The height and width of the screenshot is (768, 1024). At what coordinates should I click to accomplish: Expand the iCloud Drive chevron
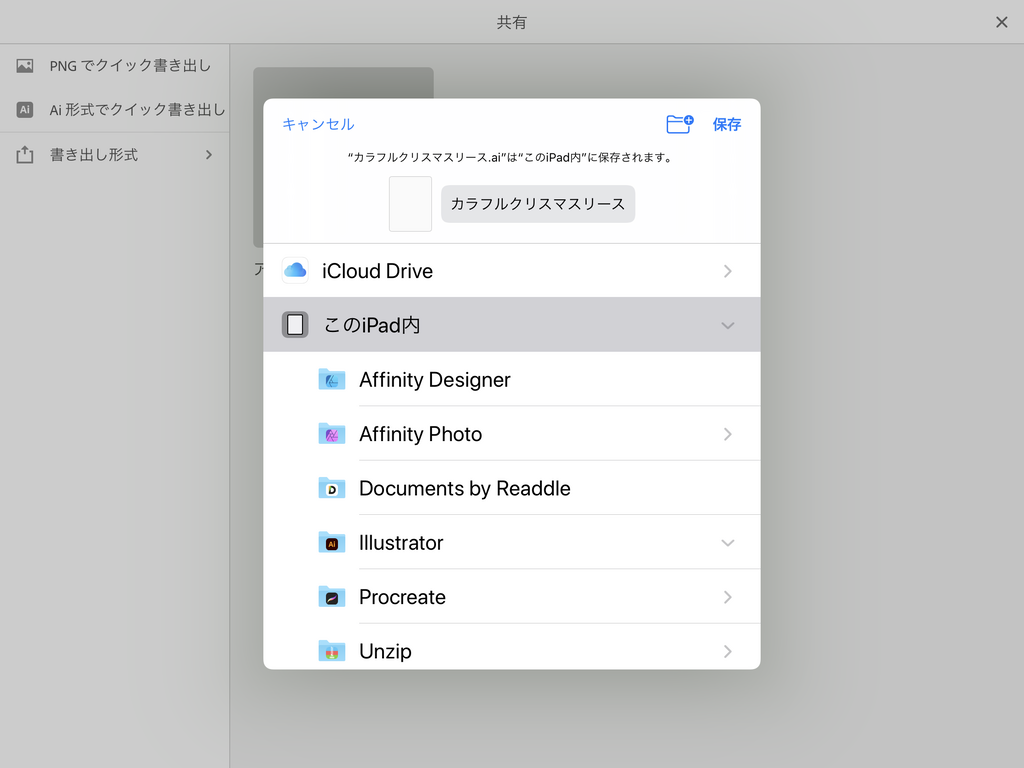point(728,271)
